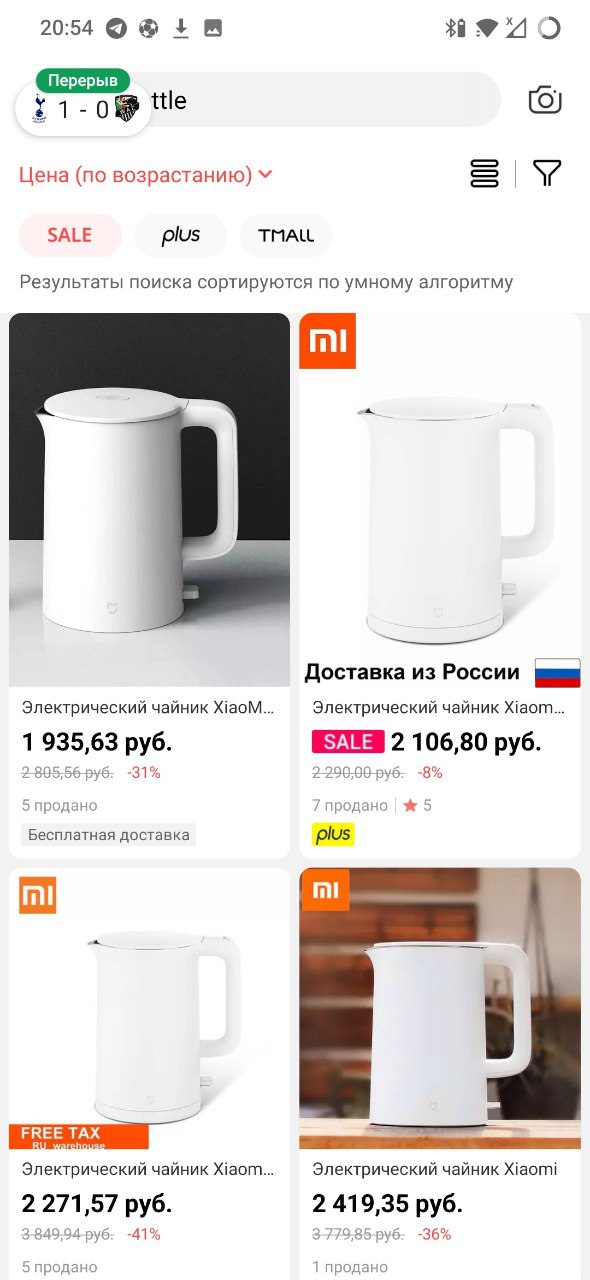This screenshot has height=1280, width=590.
Task: Tap the FREE TAX RU warehouse banner
Action: click(79, 1137)
